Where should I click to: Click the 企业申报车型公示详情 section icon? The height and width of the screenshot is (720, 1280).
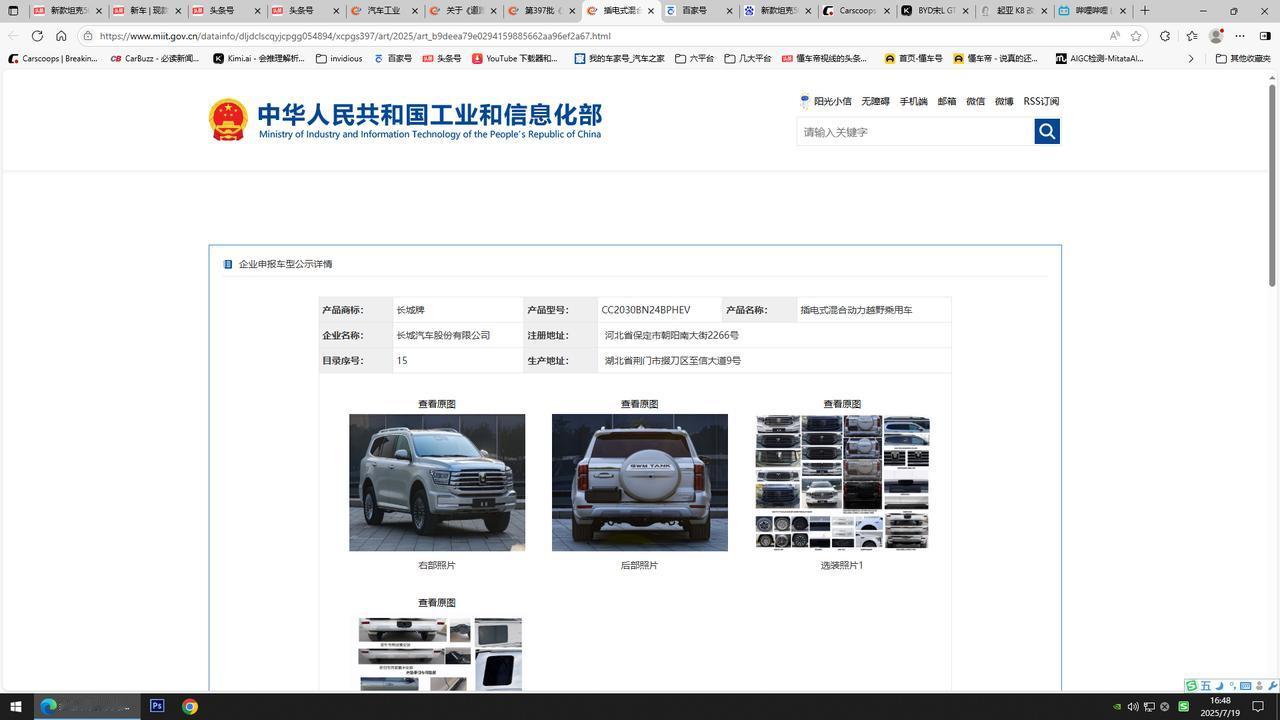coord(228,264)
